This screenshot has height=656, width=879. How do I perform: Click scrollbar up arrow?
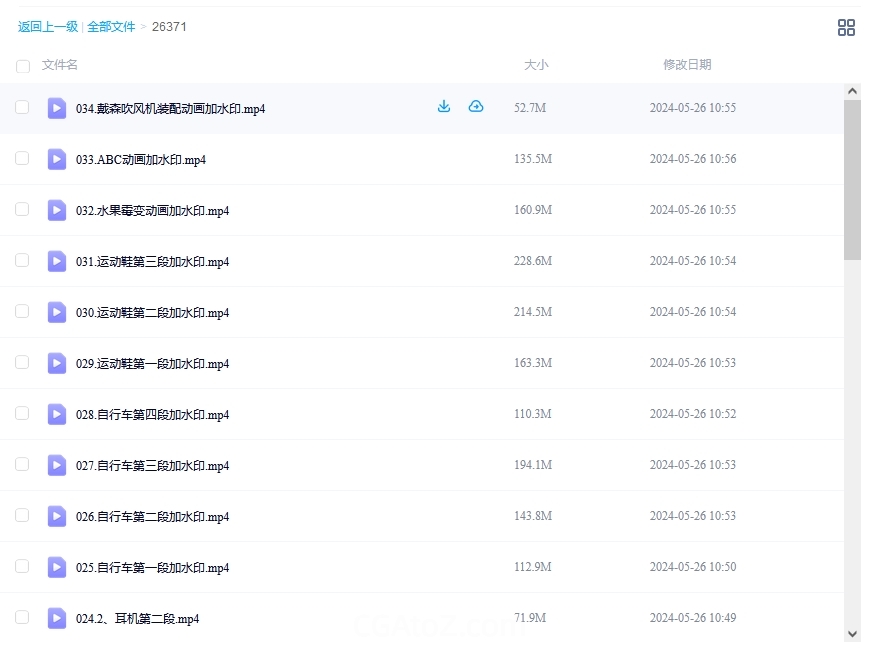point(852,91)
